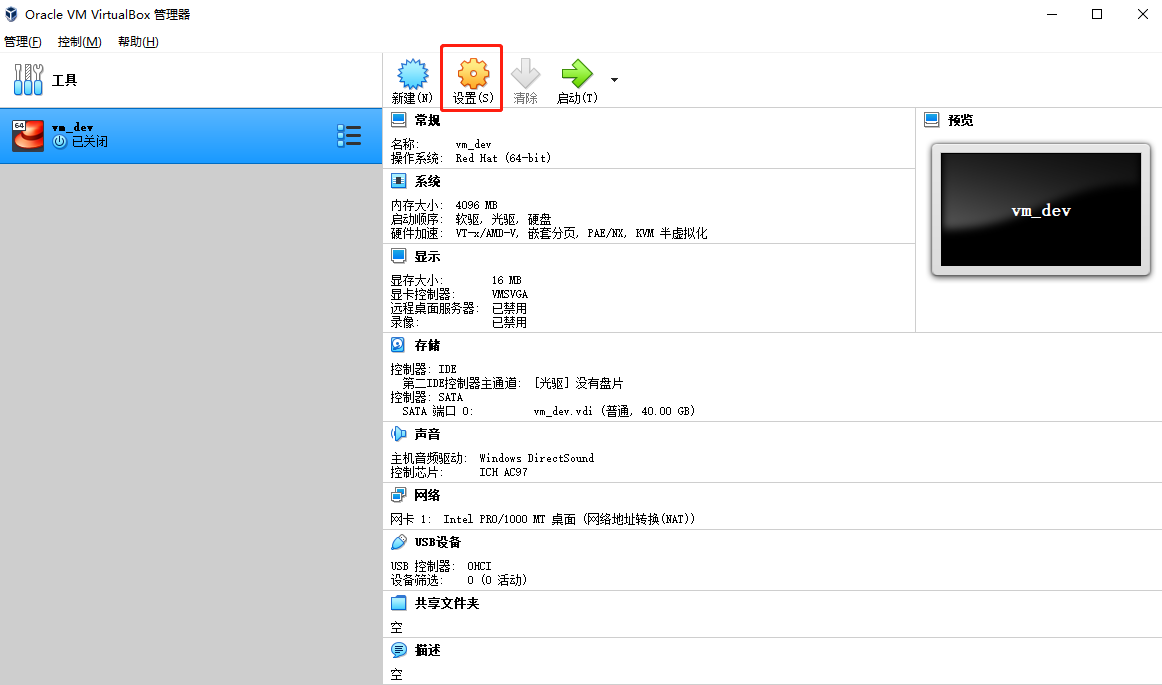Select the memory value 4096 MB
This screenshot has width=1162, height=685.
[477, 205]
